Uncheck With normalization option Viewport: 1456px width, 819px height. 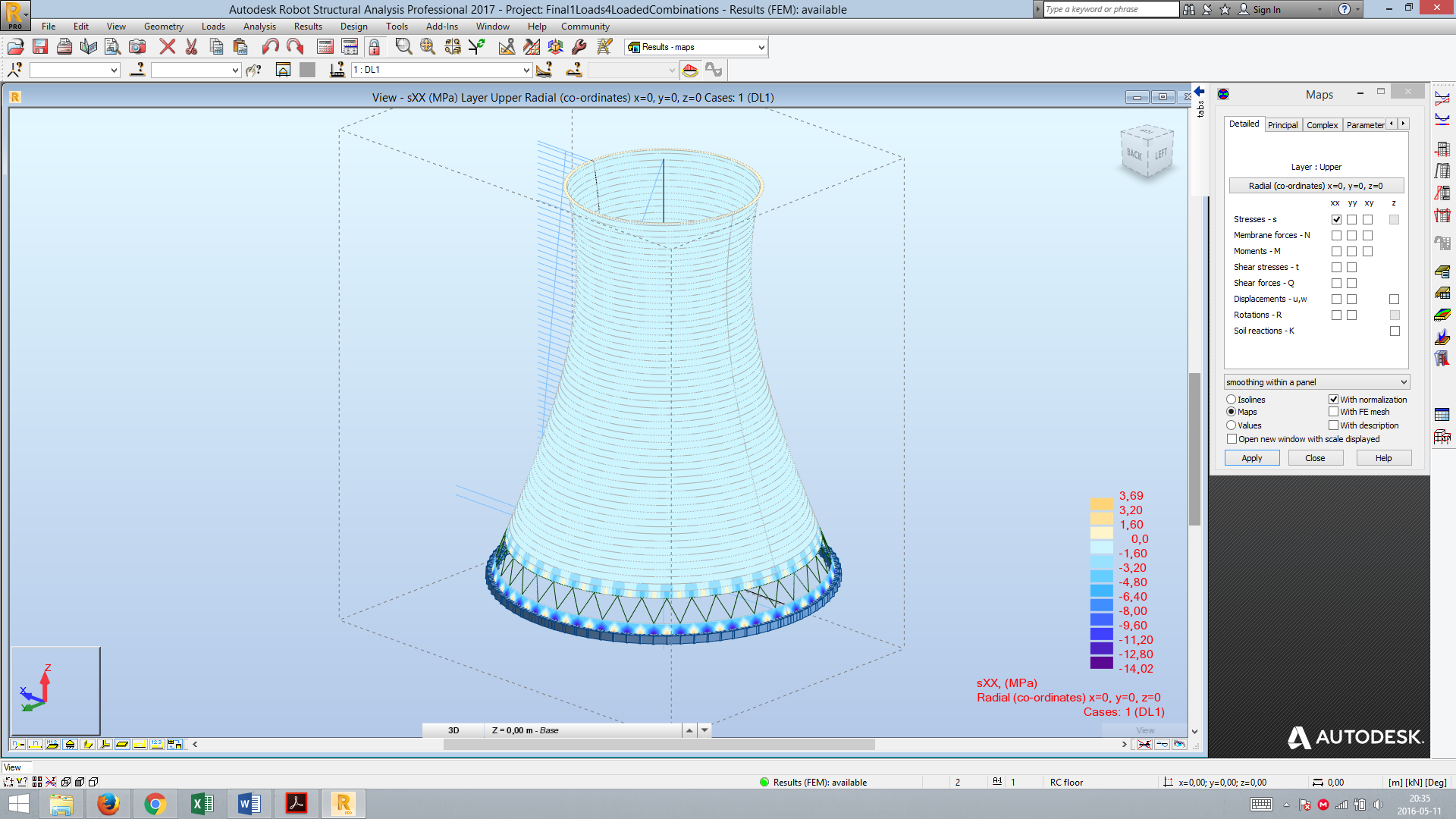(x=1334, y=400)
